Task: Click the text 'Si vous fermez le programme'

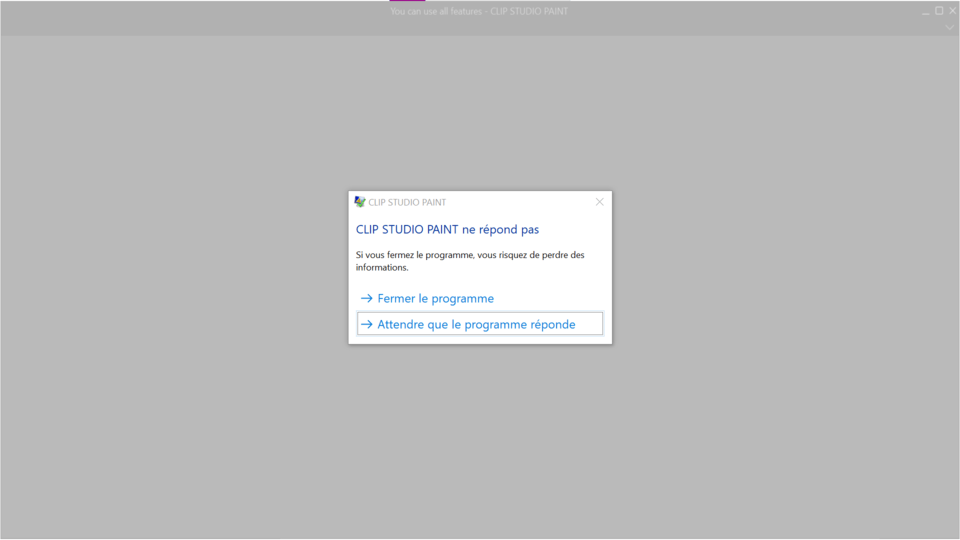Action: 415,255
